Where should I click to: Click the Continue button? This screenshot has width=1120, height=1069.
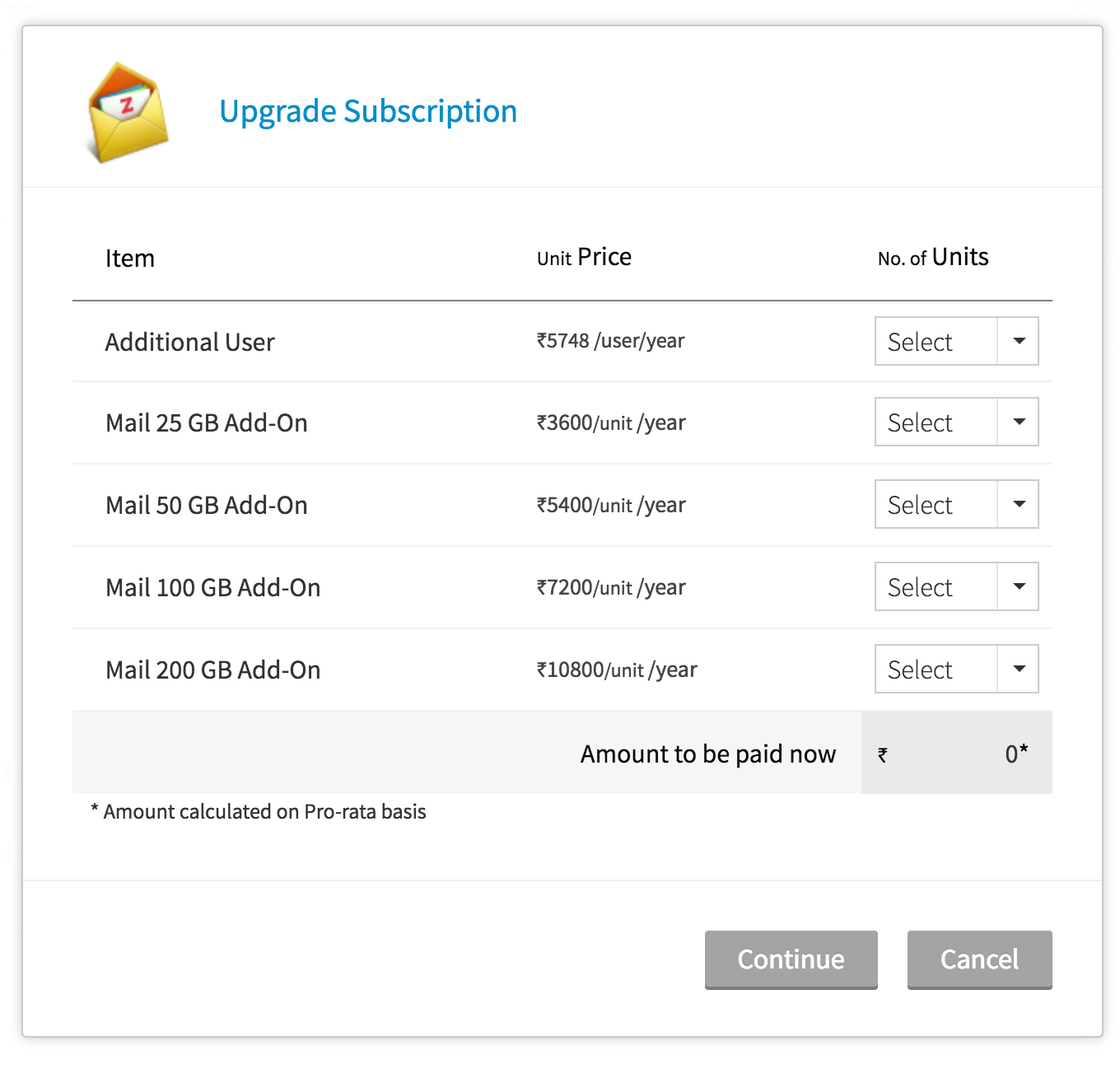pyautogui.click(x=791, y=959)
